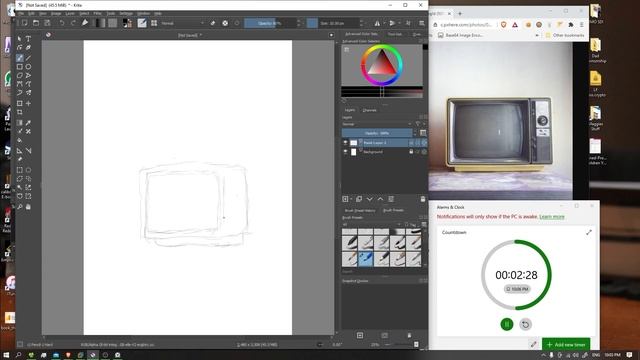Expand the add layer type arrow
Viewport: 640px width, 360px height.
pos(351,199)
